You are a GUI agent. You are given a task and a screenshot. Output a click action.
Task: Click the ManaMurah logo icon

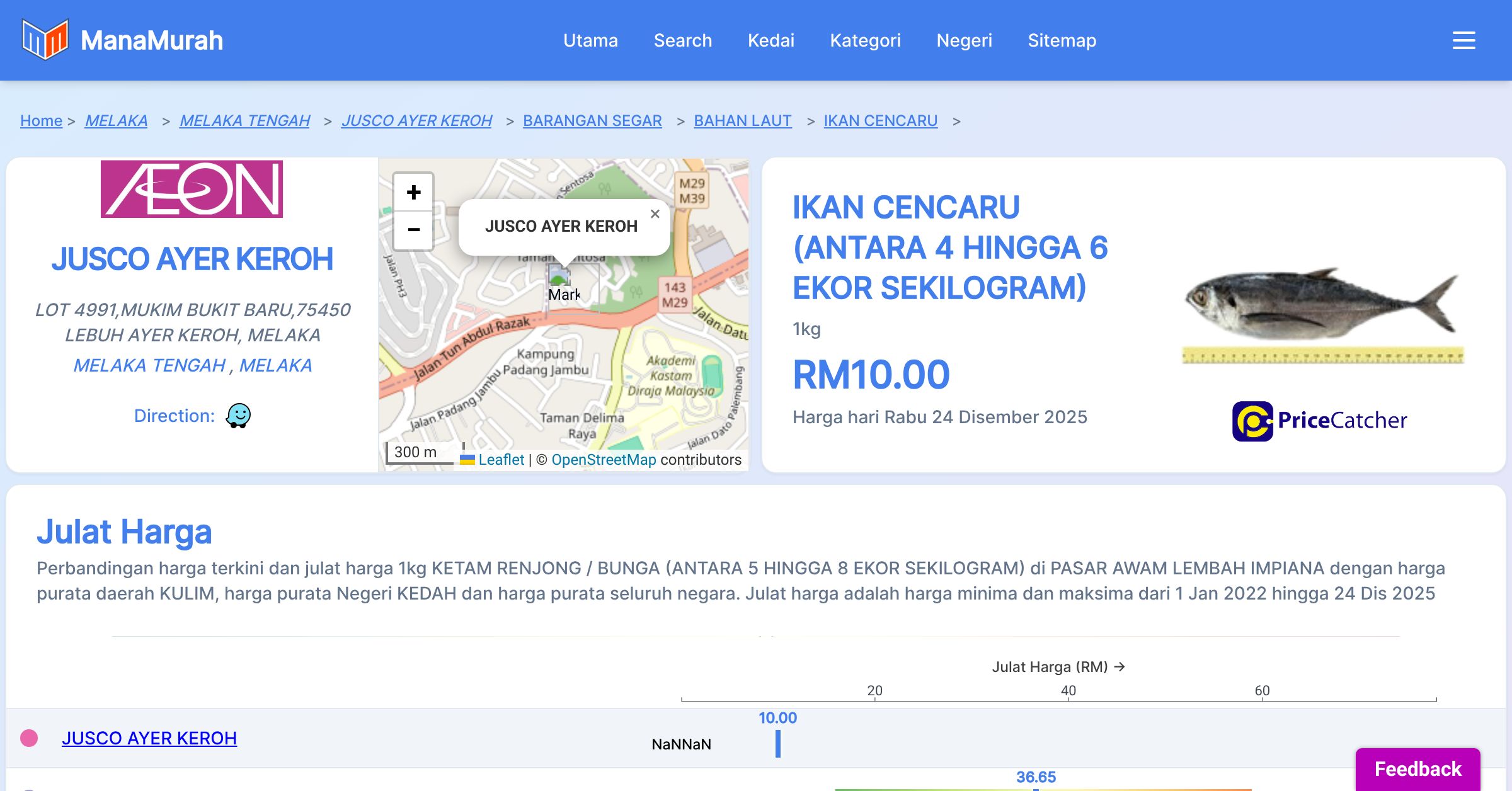tap(45, 40)
